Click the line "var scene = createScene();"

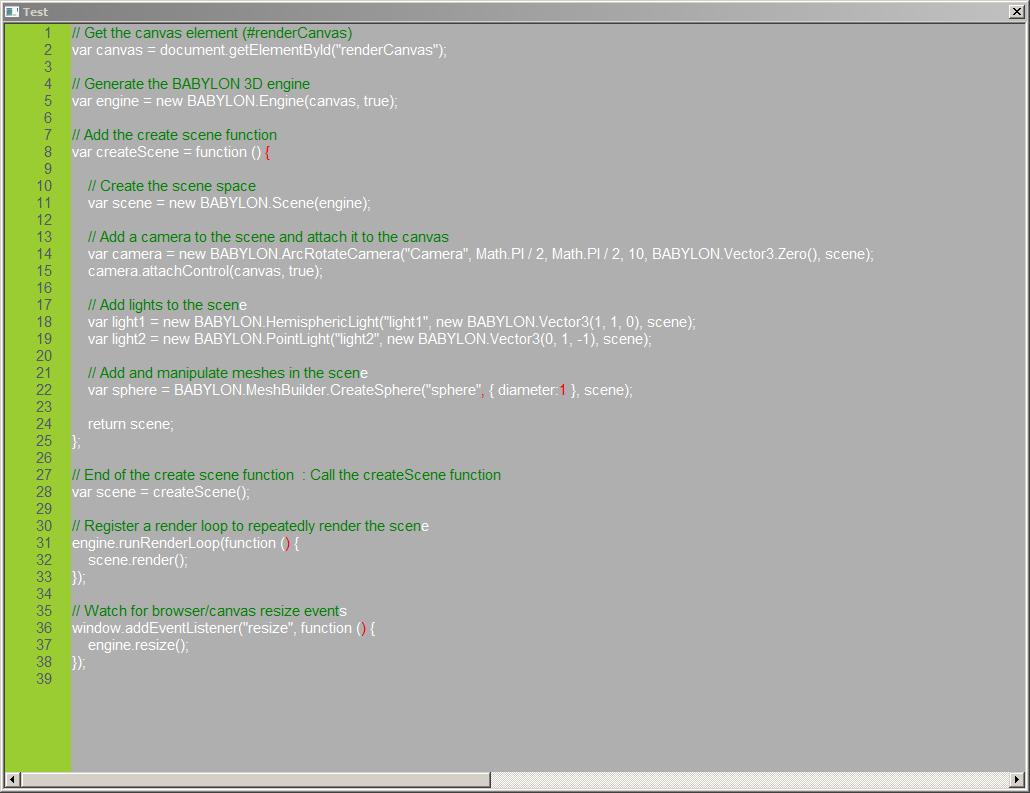(x=161, y=492)
